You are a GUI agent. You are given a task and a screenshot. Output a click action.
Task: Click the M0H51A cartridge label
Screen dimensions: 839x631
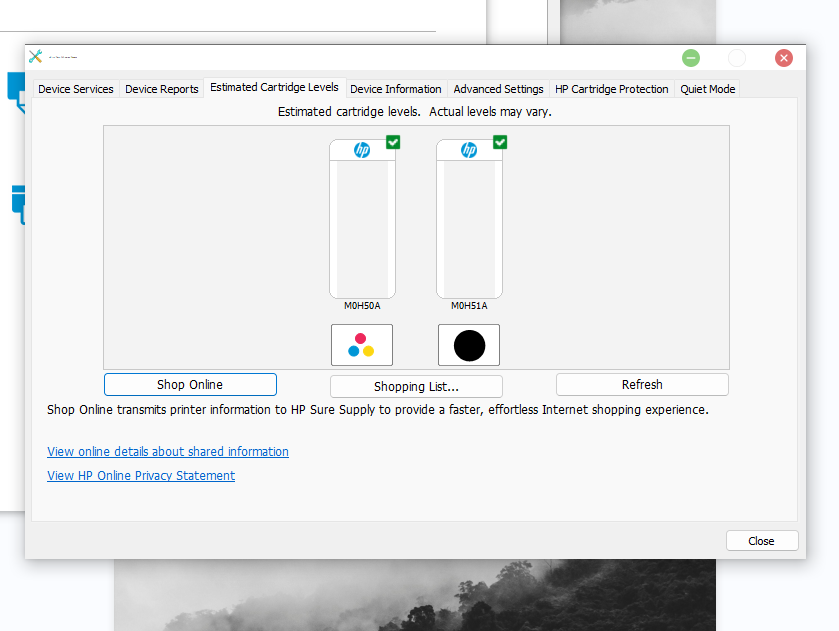click(x=469, y=306)
